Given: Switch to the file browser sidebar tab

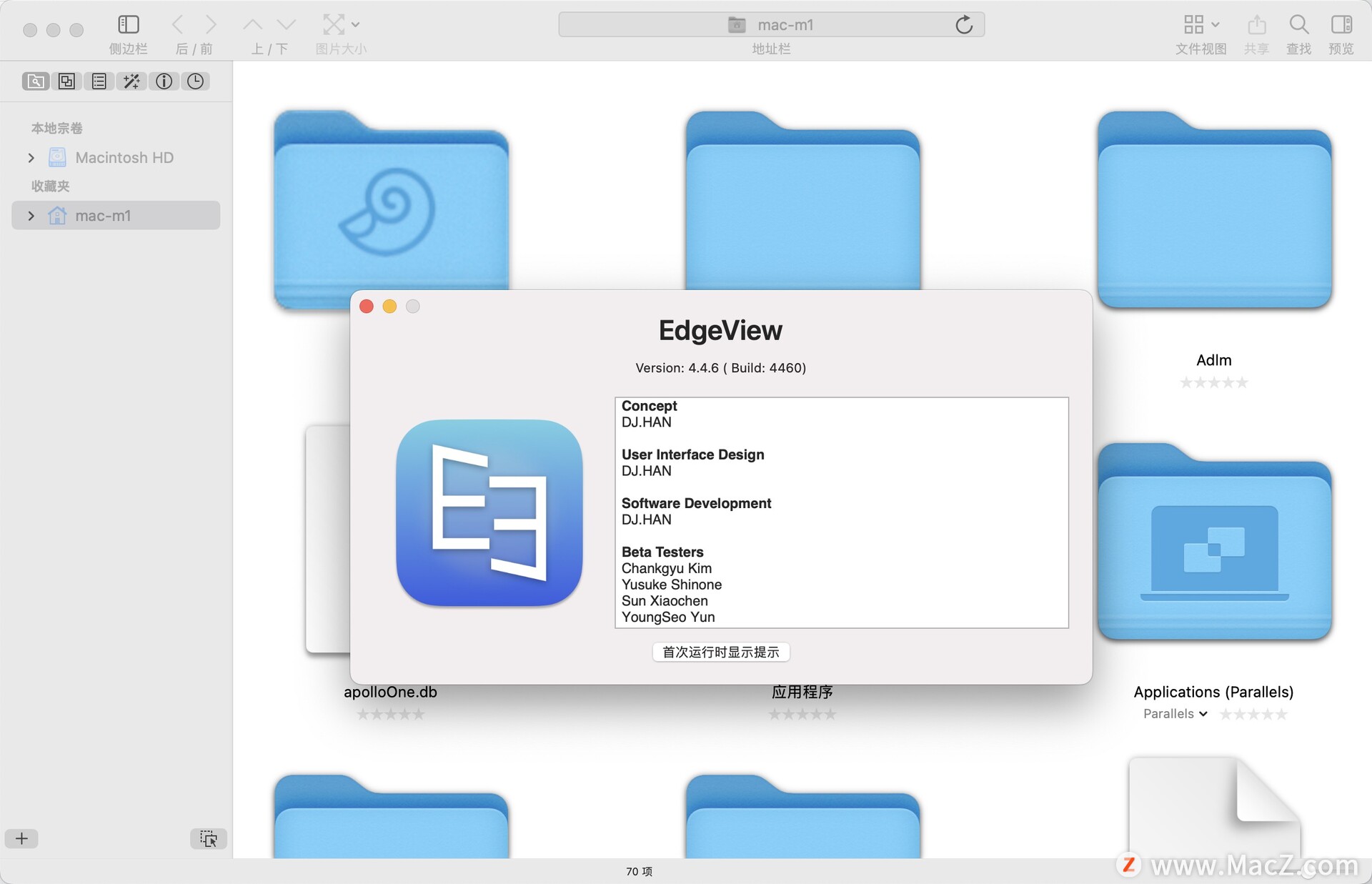Looking at the screenshot, I should [x=35, y=81].
